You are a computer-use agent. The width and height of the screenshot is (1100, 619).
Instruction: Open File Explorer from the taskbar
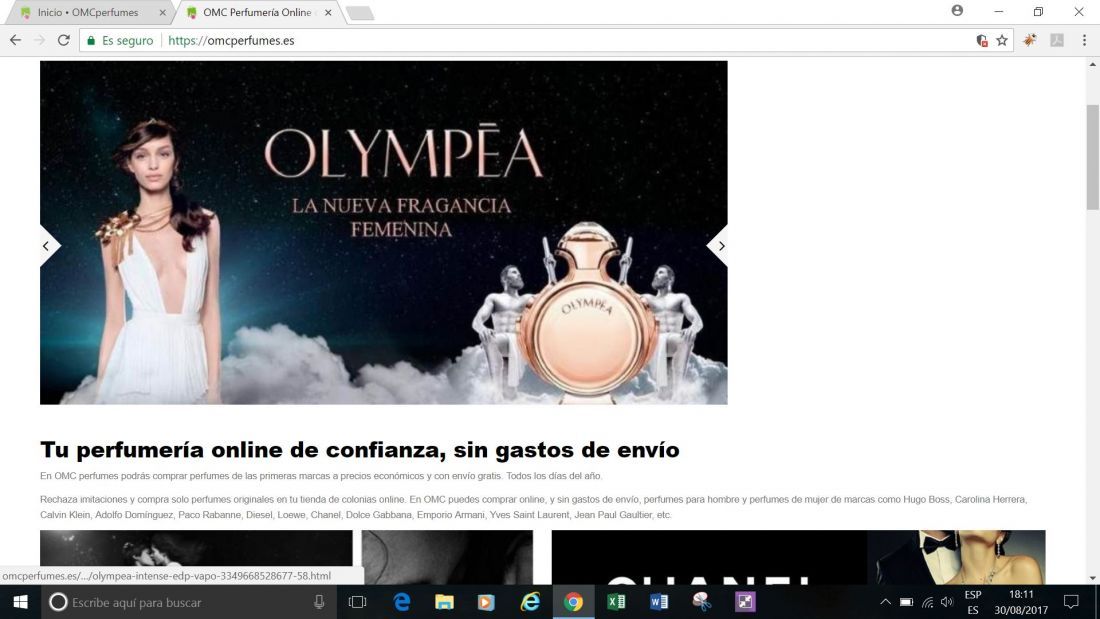click(x=444, y=602)
